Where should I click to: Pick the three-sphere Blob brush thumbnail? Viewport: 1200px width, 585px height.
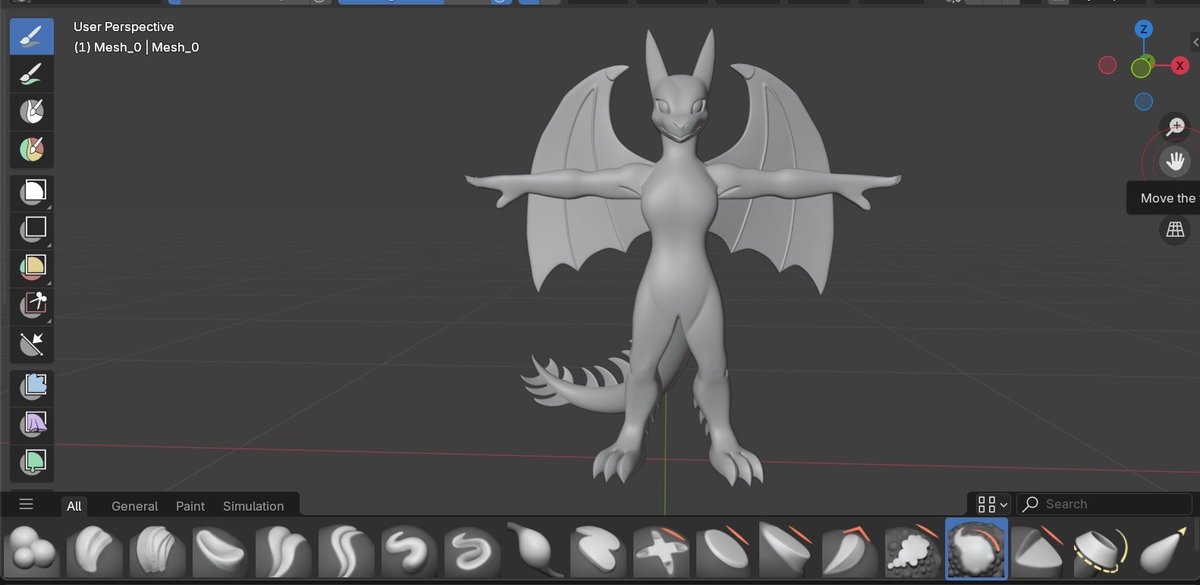[34, 550]
